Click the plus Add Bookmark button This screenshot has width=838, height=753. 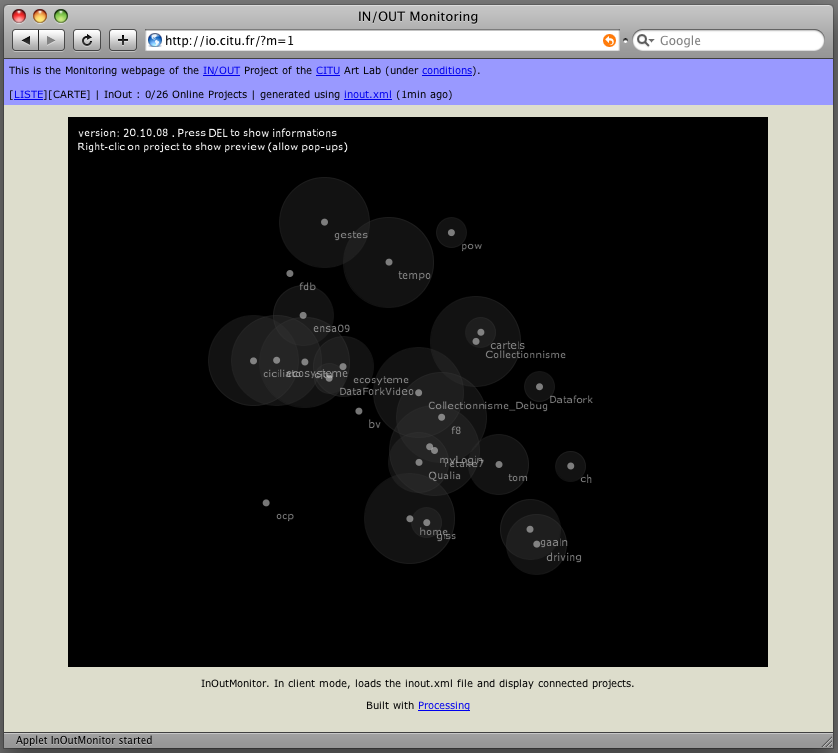pyautogui.click(x=122, y=40)
